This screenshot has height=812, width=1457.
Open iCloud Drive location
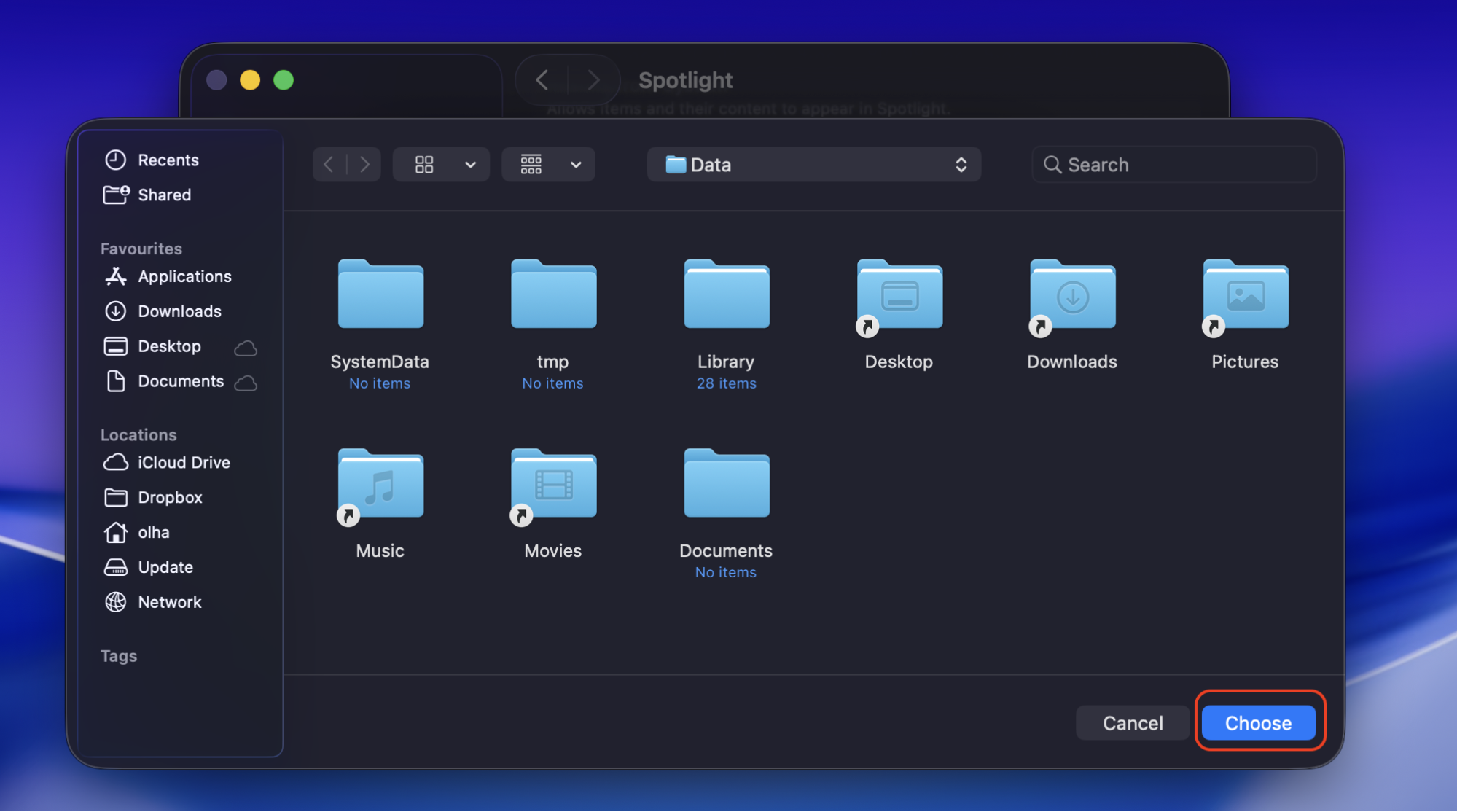(168, 462)
